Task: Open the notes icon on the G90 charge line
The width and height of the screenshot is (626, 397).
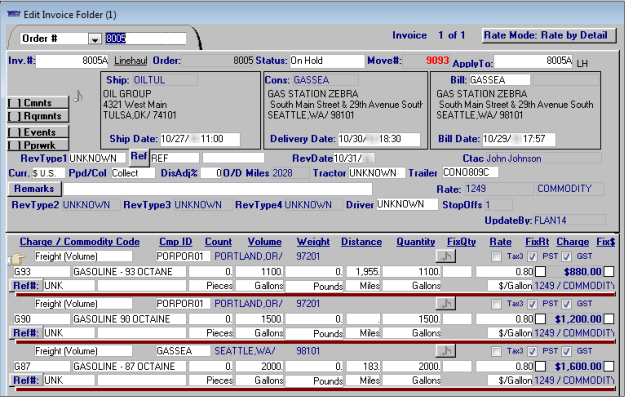Action: point(446,304)
